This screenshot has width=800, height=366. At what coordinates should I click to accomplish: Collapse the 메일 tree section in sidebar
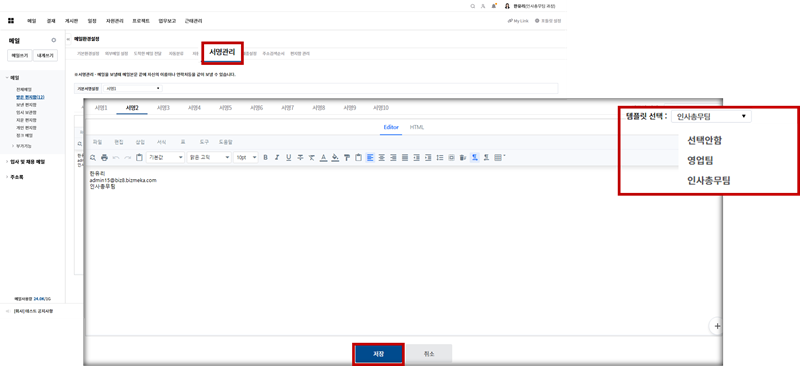click(7, 78)
